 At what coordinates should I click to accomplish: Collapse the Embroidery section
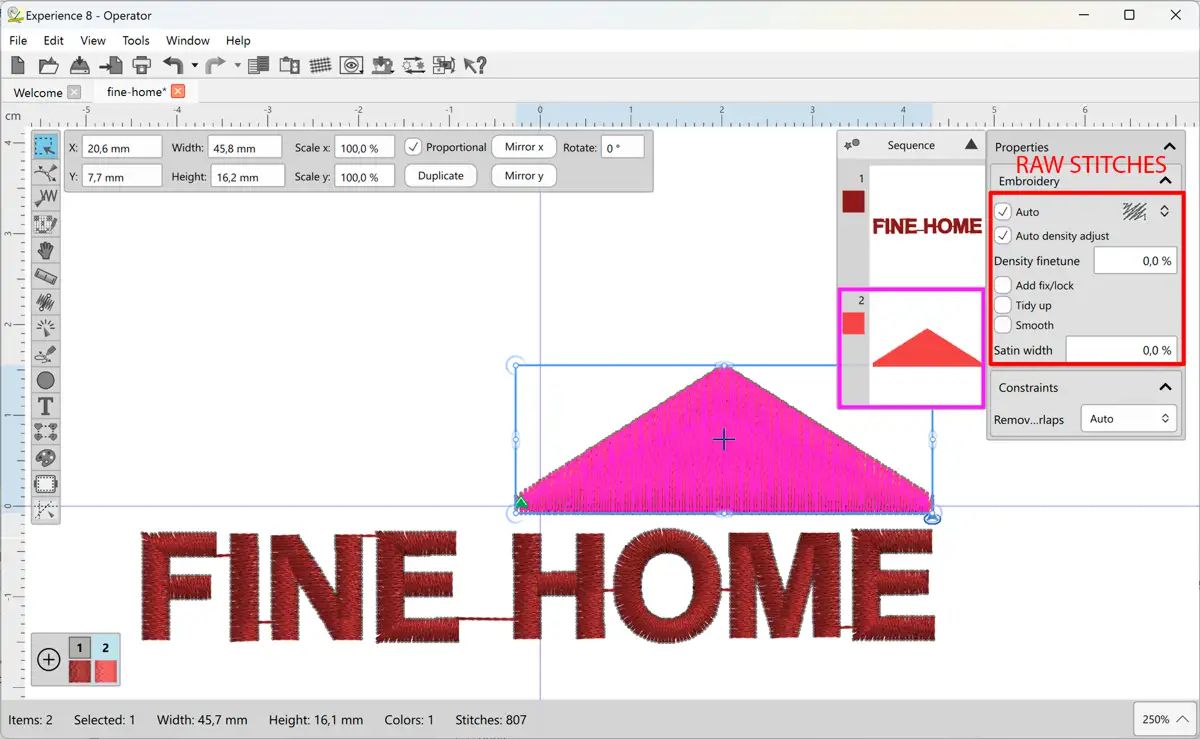(1165, 181)
